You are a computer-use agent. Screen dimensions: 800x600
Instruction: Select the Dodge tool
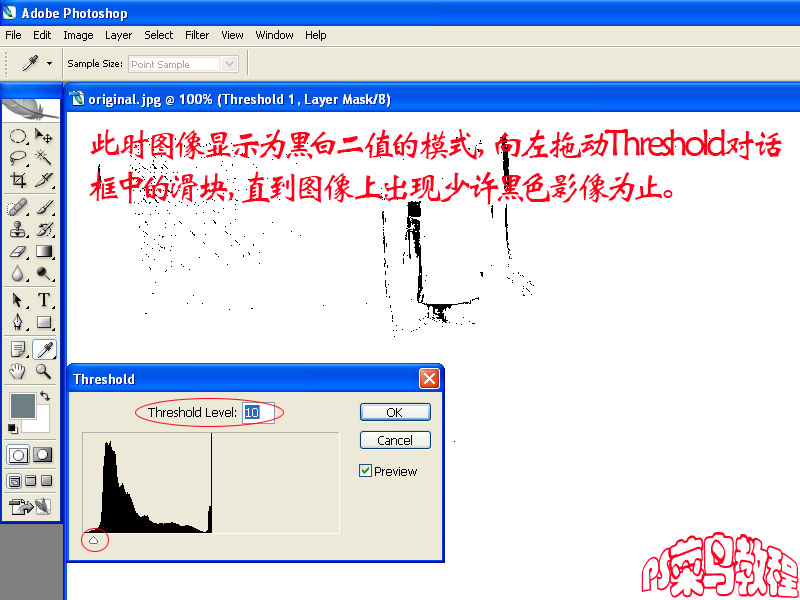[x=44, y=274]
